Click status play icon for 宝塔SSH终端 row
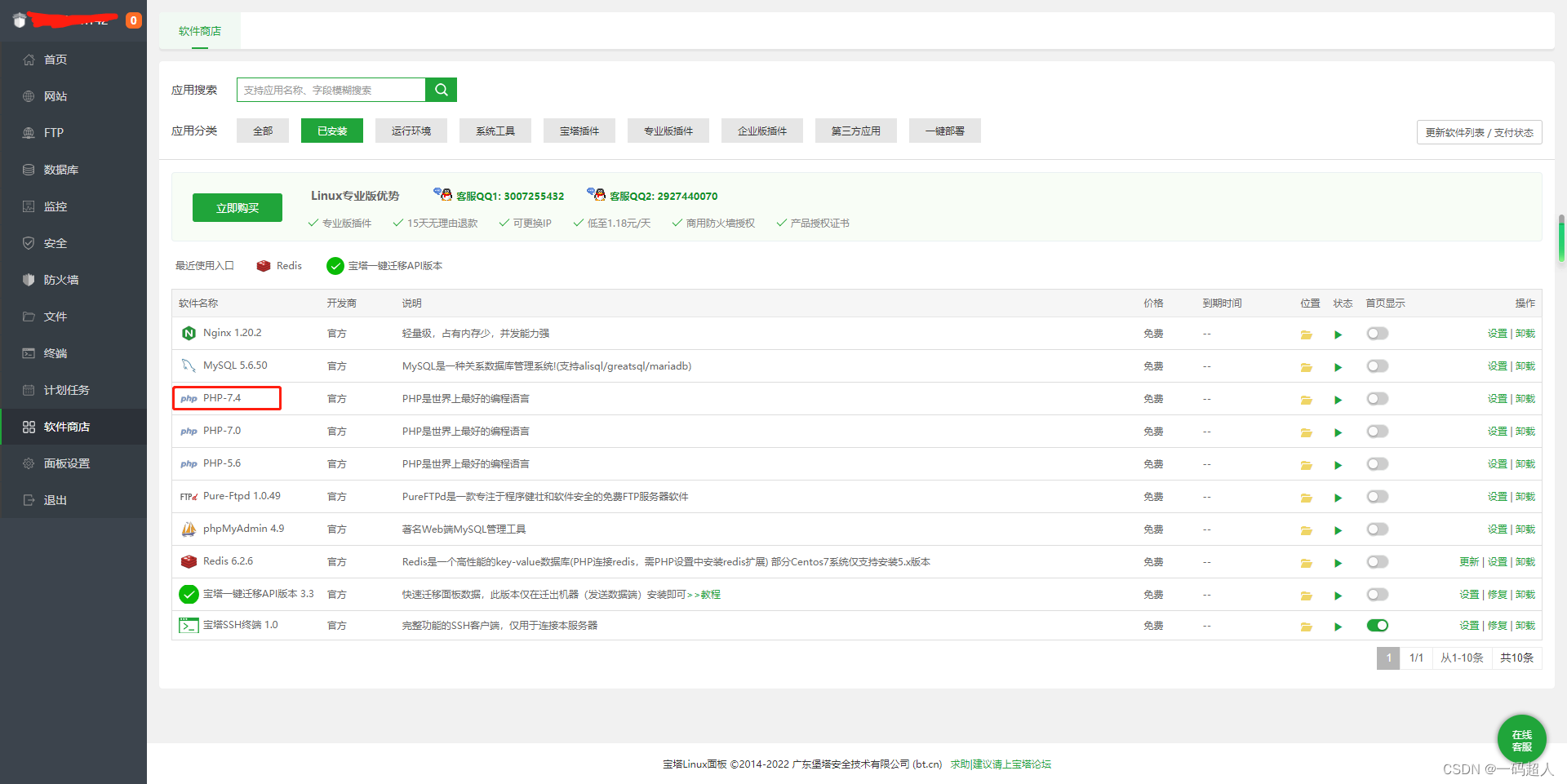This screenshot has height=784, width=1567. point(1338,627)
